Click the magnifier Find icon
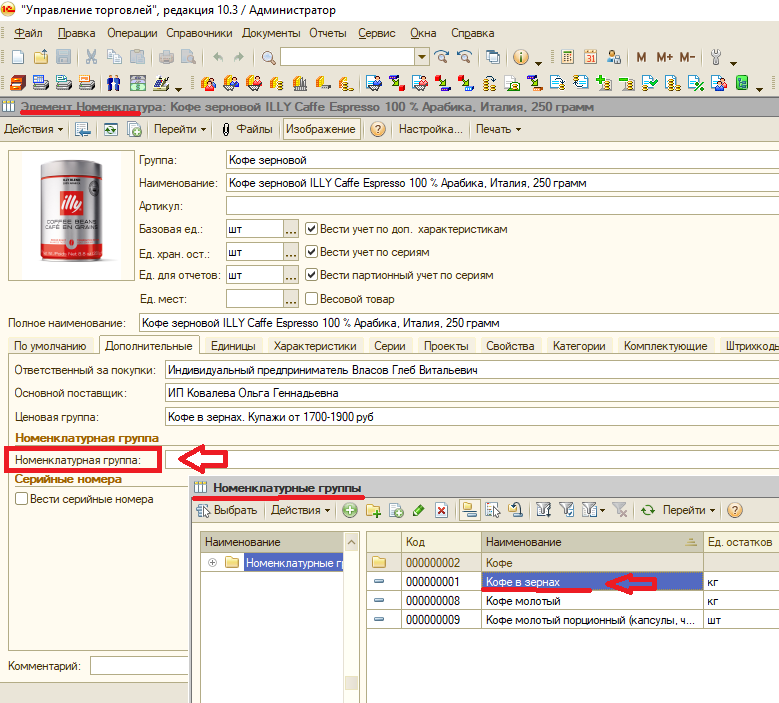Image resolution: width=779 pixels, height=703 pixels. (x=268, y=58)
